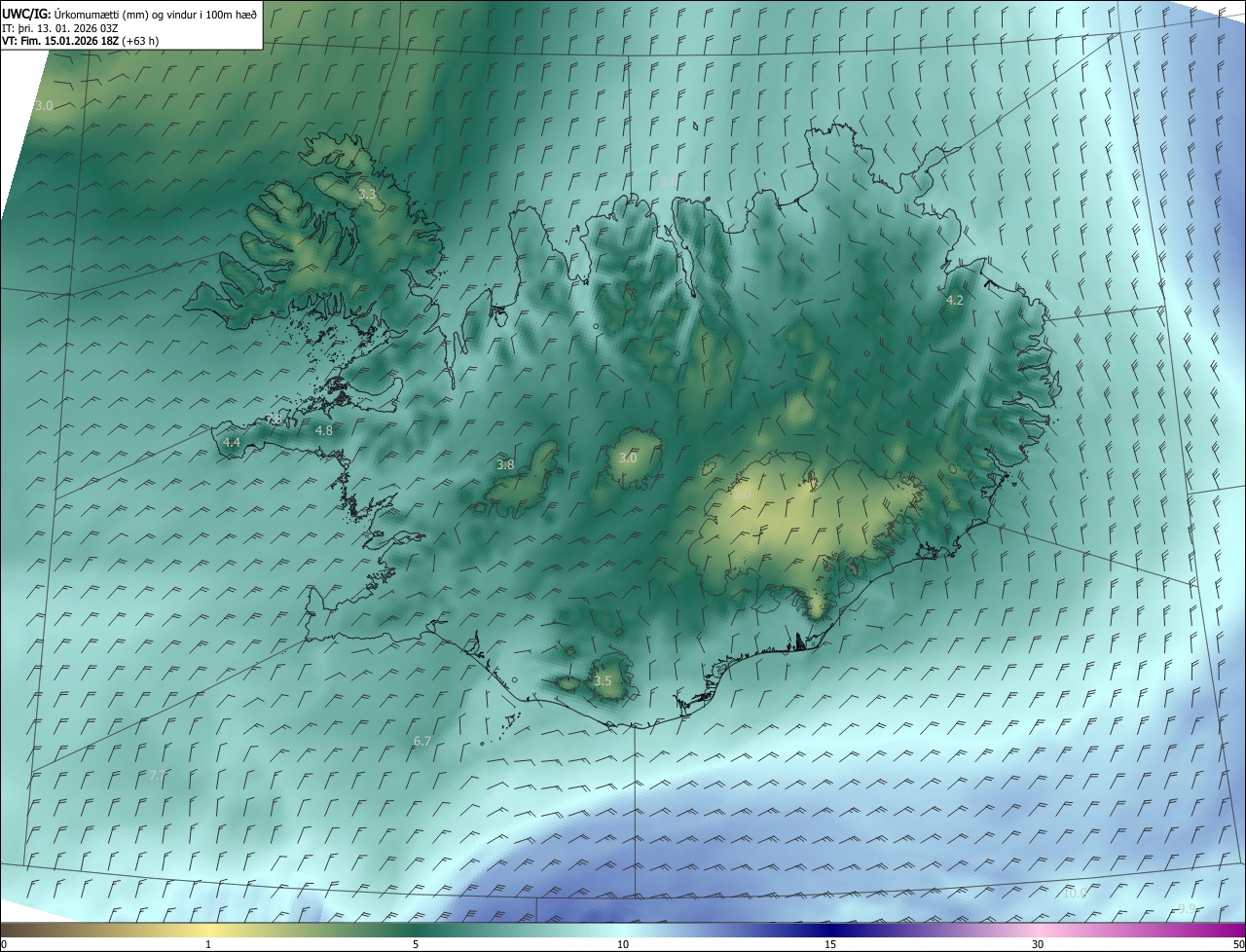1246x952 pixels.
Task: Click the '50' tick on the color scale
Action: (x=1238, y=945)
